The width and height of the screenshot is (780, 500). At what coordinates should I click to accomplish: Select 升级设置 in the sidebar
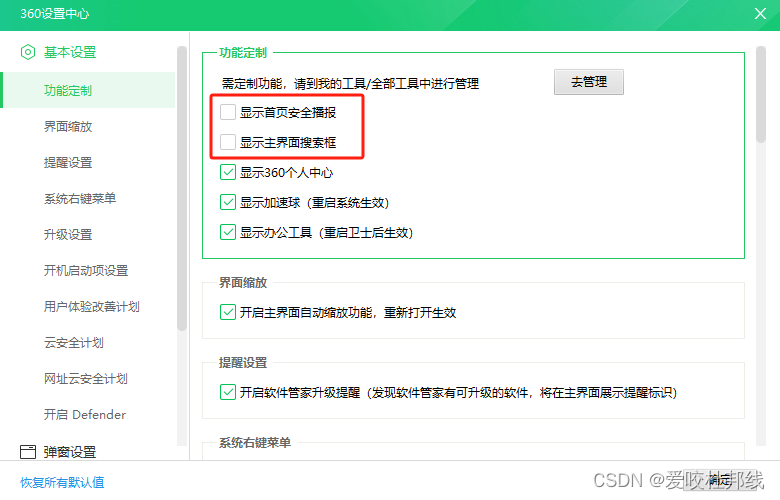(x=68, y=234)
